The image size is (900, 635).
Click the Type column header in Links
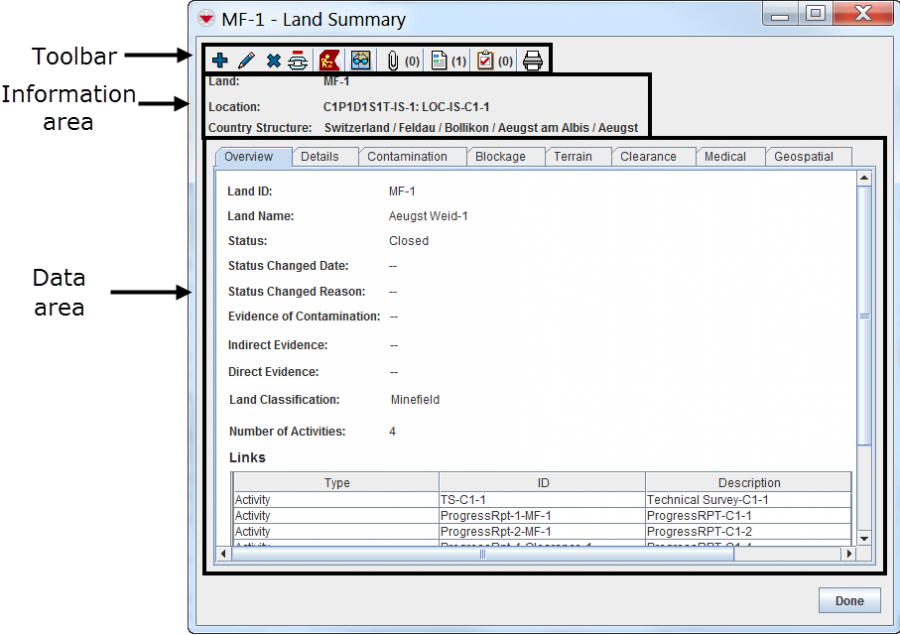(x=337, y=483)
